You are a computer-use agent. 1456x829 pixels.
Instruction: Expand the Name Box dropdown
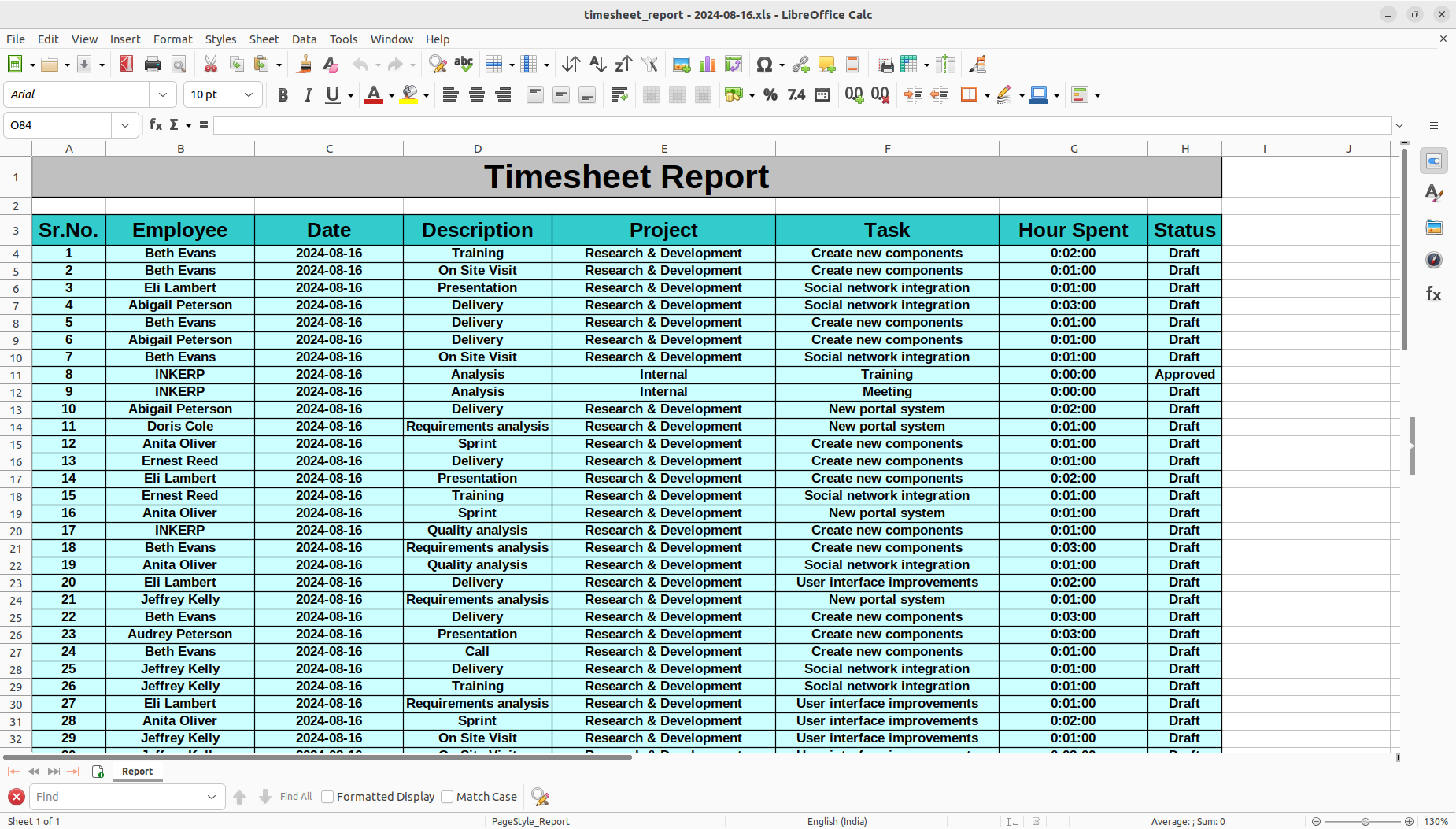pos(125,125)
